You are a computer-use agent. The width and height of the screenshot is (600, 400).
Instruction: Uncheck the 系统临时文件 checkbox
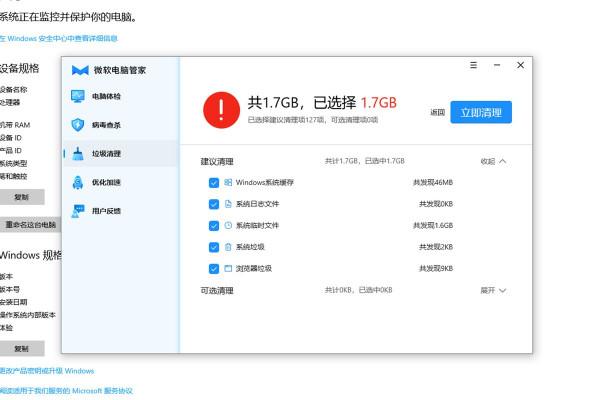[214, 225]
